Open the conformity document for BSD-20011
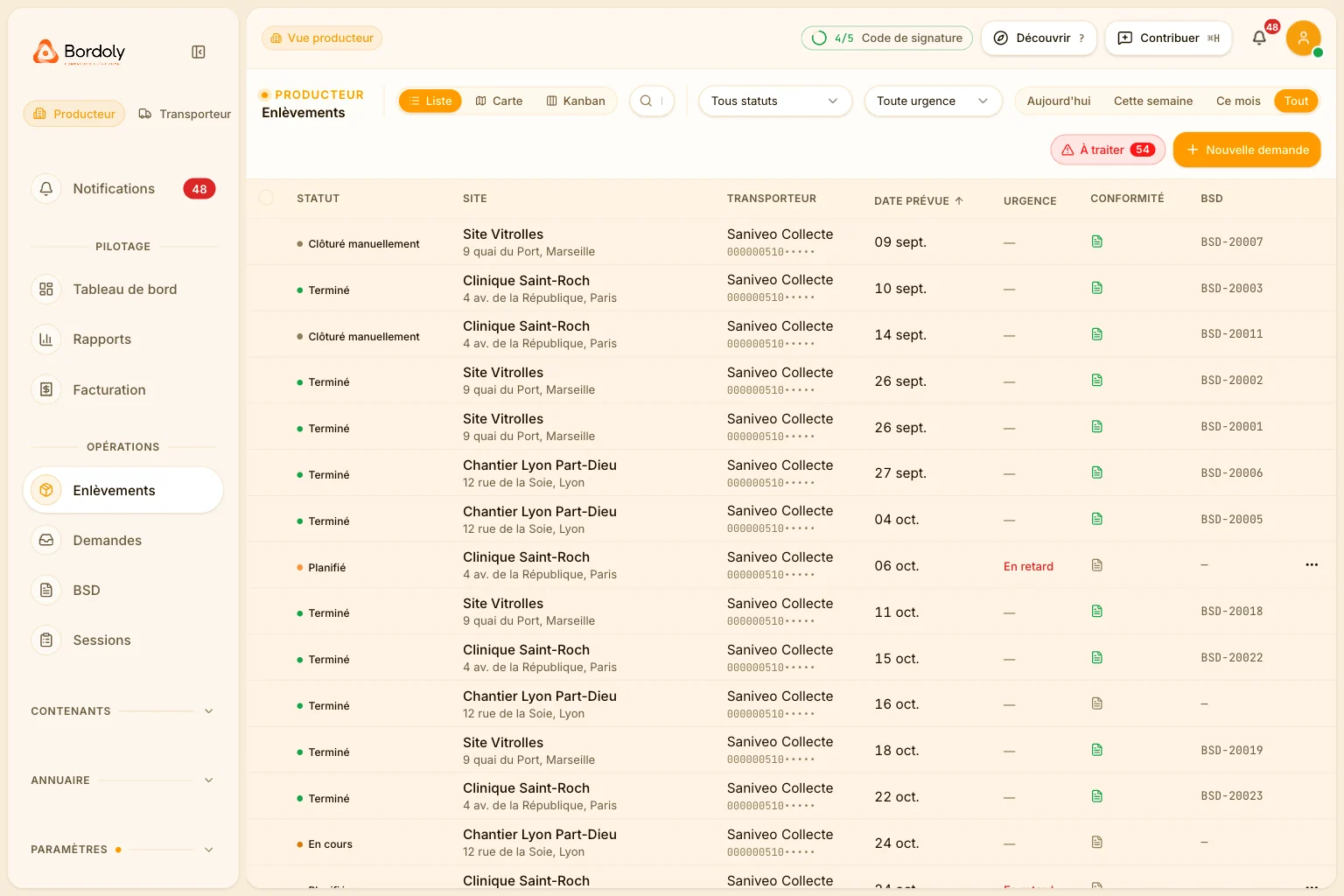Viewport: 1344px width, 896px height. tap(1096, 334)
